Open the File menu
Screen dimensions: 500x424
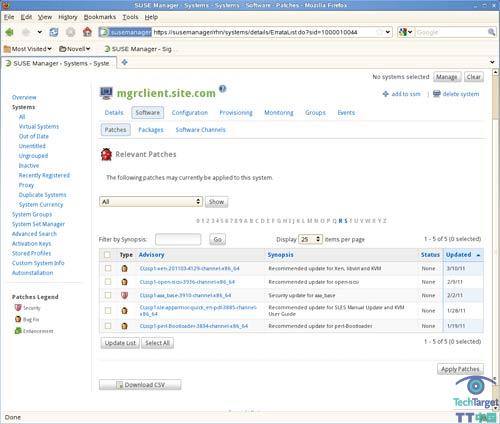[9, 17]
